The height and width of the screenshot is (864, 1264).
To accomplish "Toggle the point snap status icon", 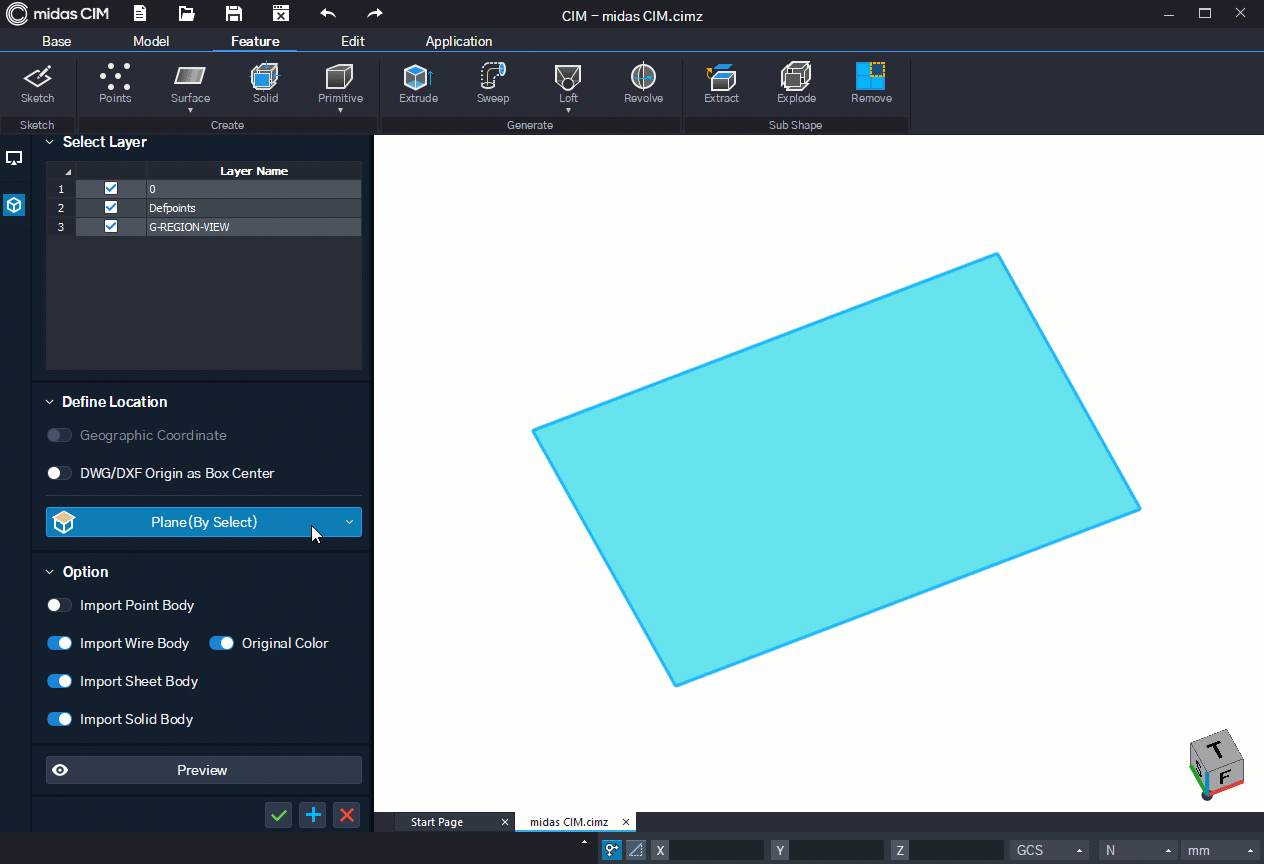I will [x=611, y=850].
